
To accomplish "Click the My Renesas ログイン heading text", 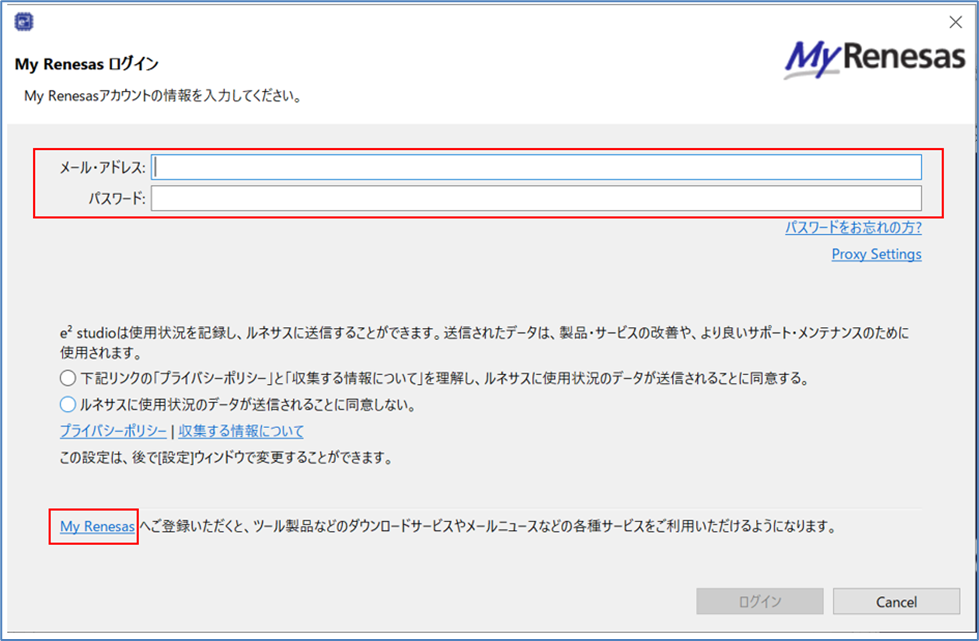I will [87, 64].
